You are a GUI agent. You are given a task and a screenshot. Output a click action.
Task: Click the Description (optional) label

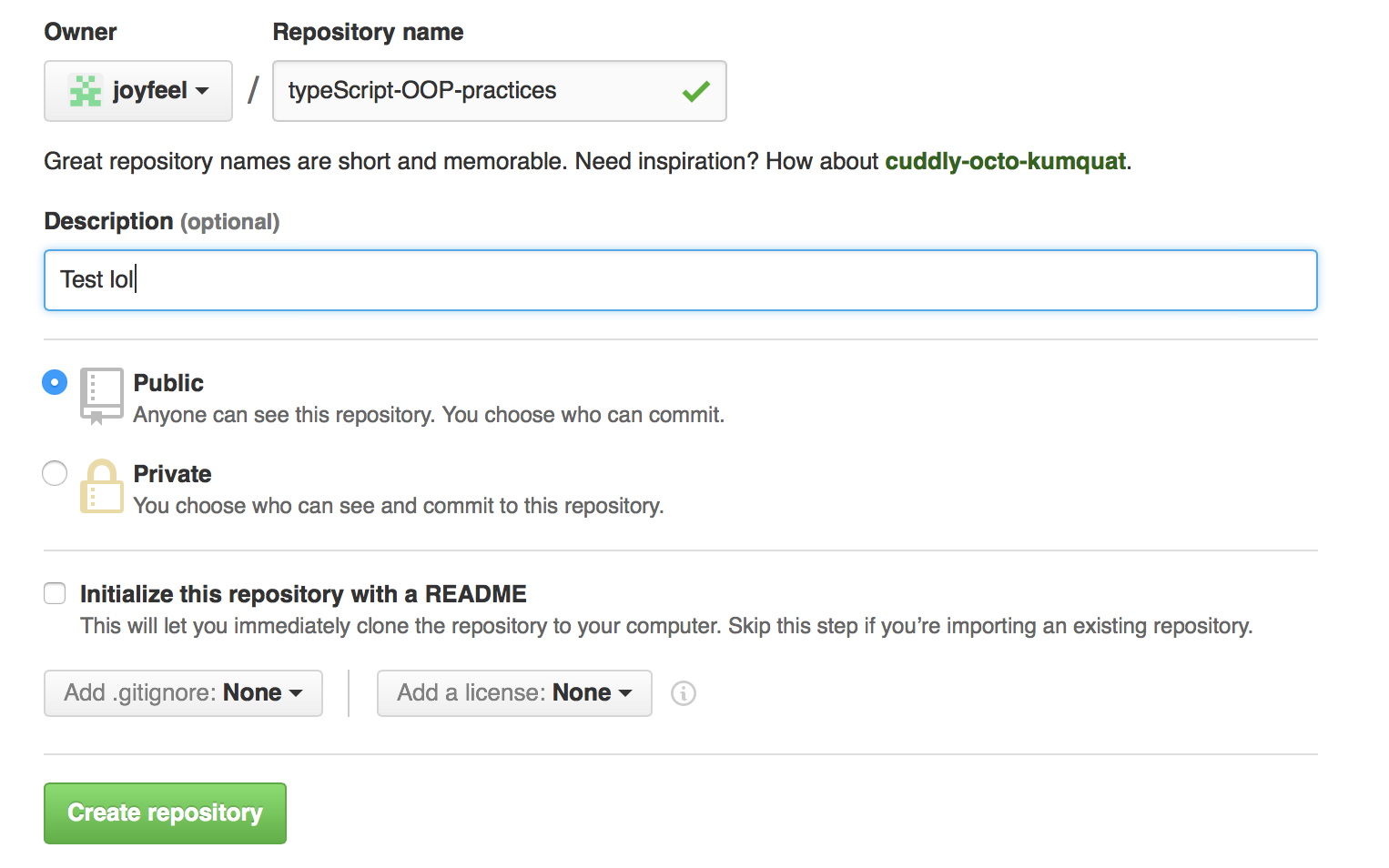point(162,221)
